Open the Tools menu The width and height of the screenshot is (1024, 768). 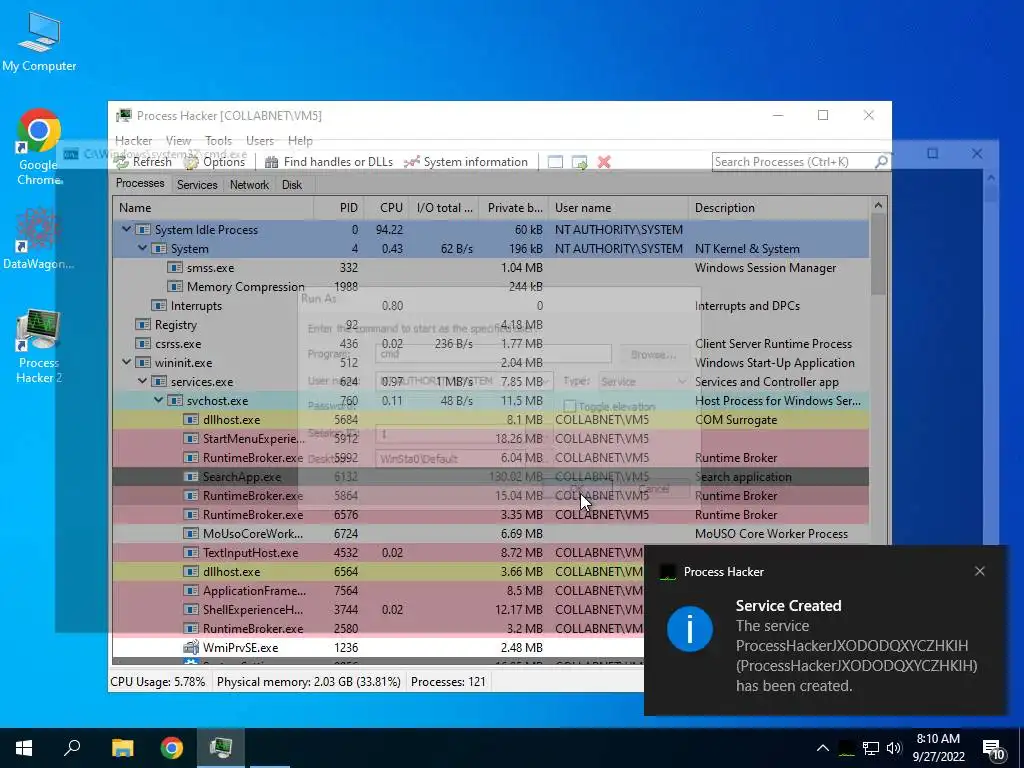tap(218, 140)
